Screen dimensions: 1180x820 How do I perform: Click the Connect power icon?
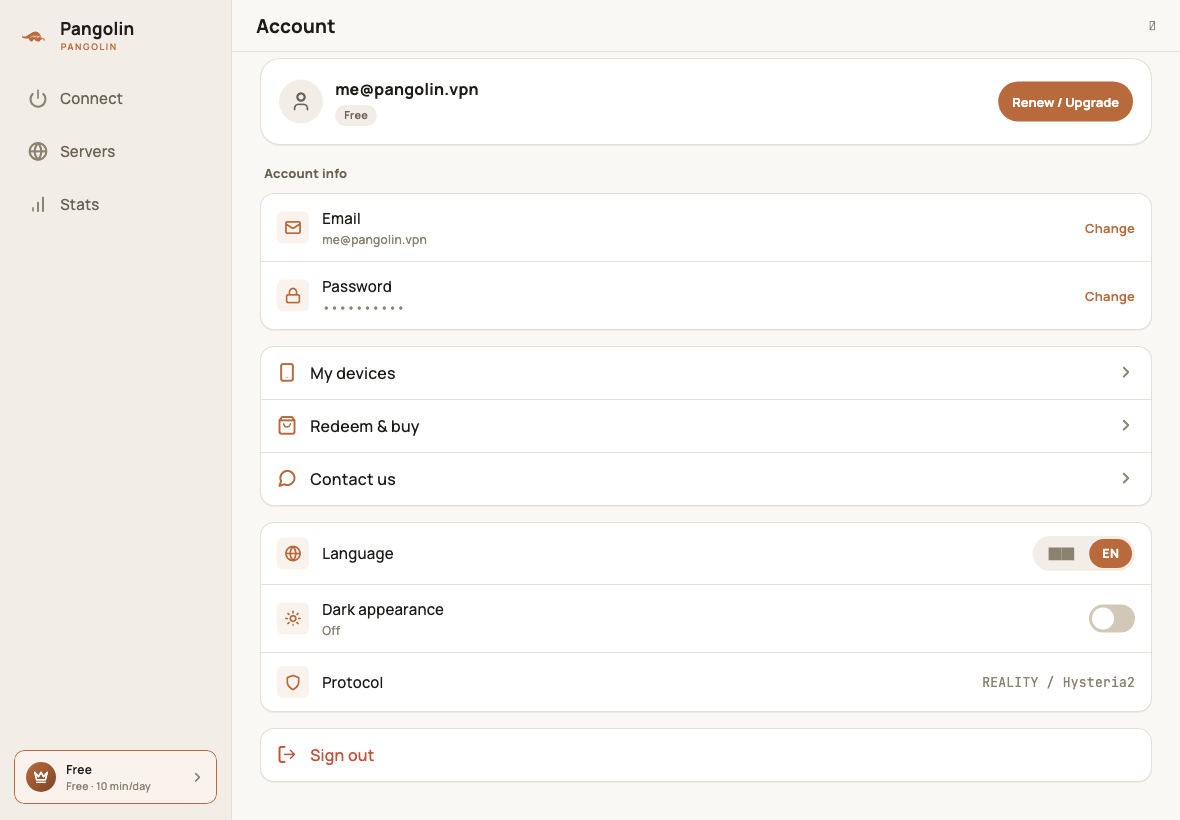point(38,99)
